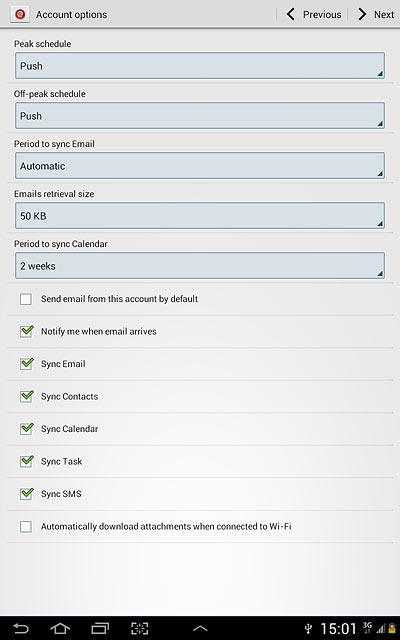The height and width of the screenshot is (640, 400).
Task: Tap the Previous chevron arrow icon
Action: coord(291,14)
